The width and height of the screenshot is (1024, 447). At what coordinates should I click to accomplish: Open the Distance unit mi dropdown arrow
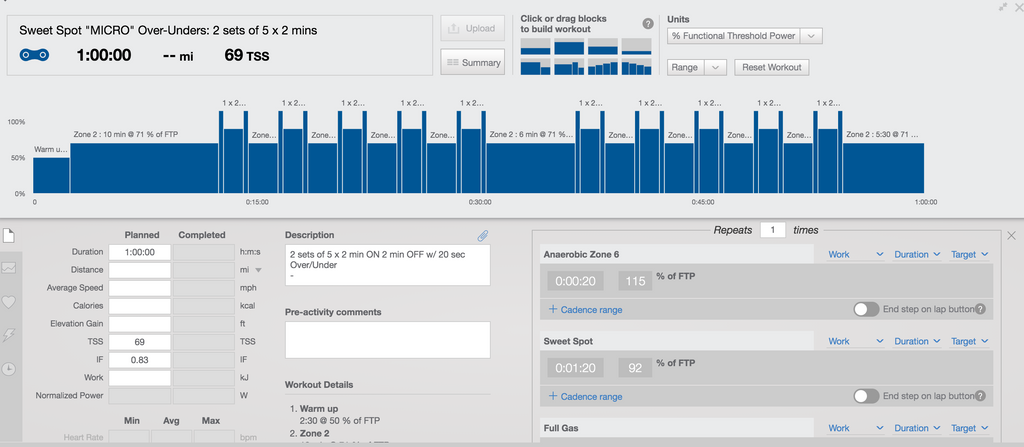pyautogui.click(x=259, y=270)
